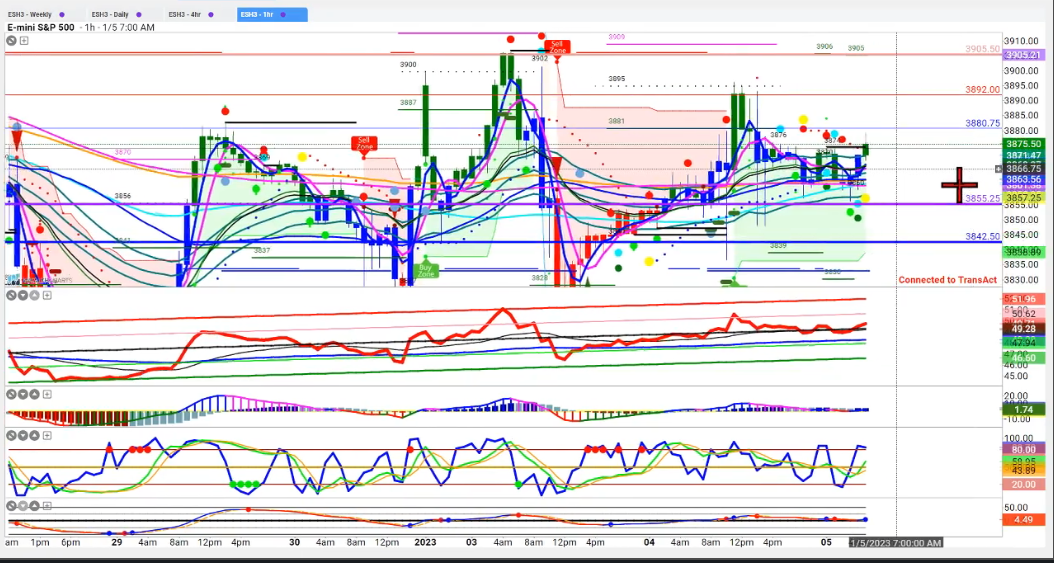Click the 3863.56 blue price tag
The image size is (1054, 563).
pos(1023,179)
